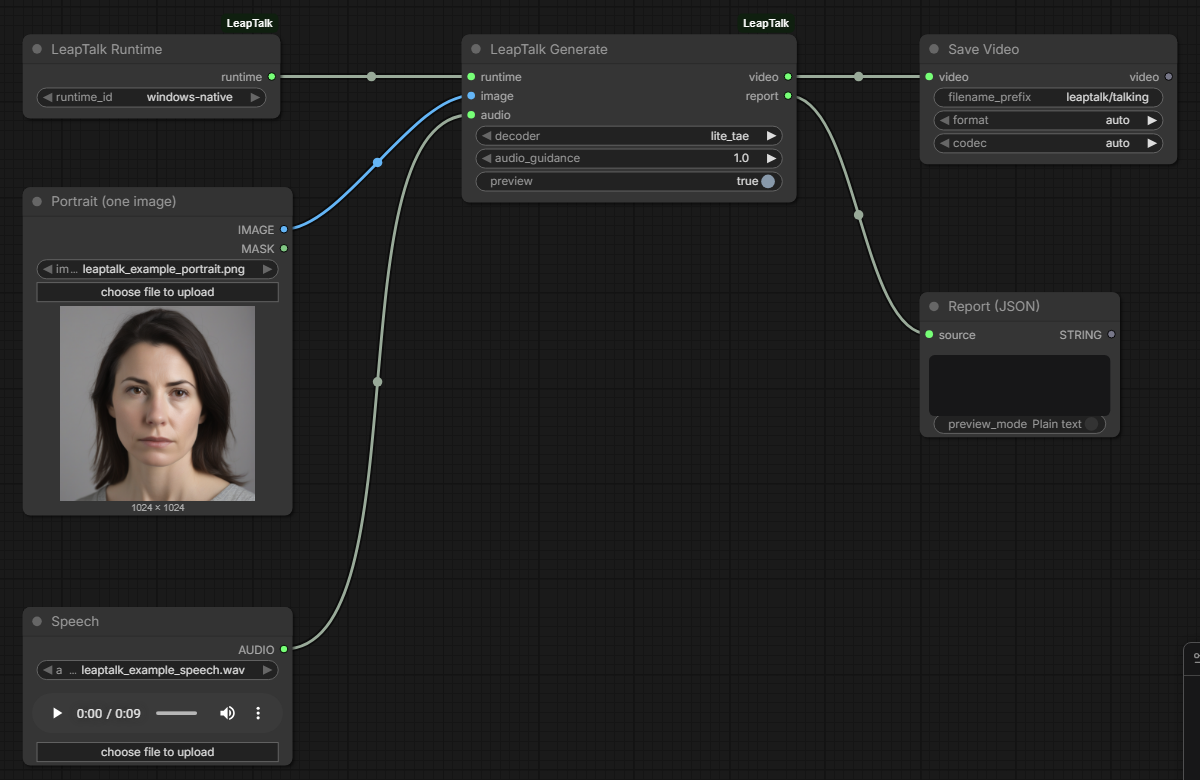This screenshot has width=1200, height=780.
Task: Open the audio player three-dot options
Action: [258, 713]
